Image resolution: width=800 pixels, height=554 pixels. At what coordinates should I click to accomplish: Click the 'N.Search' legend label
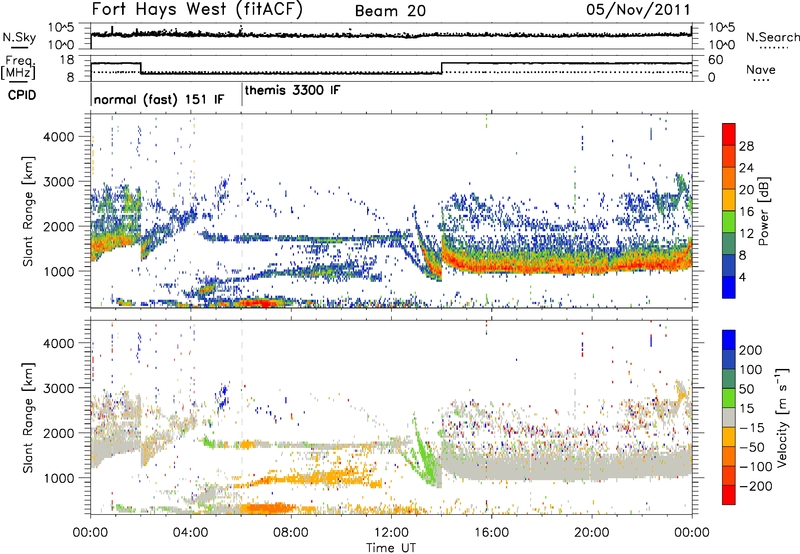772,37
